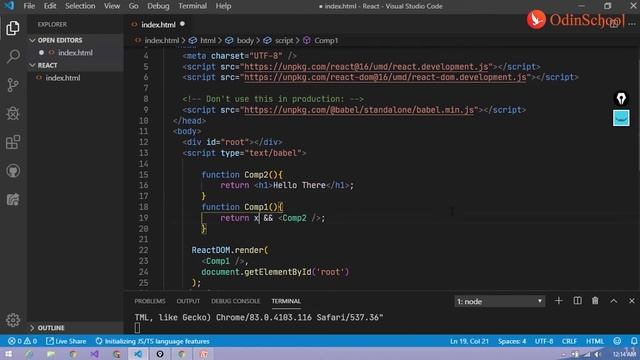
Task: Select the index.html editor tab
Action: (x=158, y=24)
